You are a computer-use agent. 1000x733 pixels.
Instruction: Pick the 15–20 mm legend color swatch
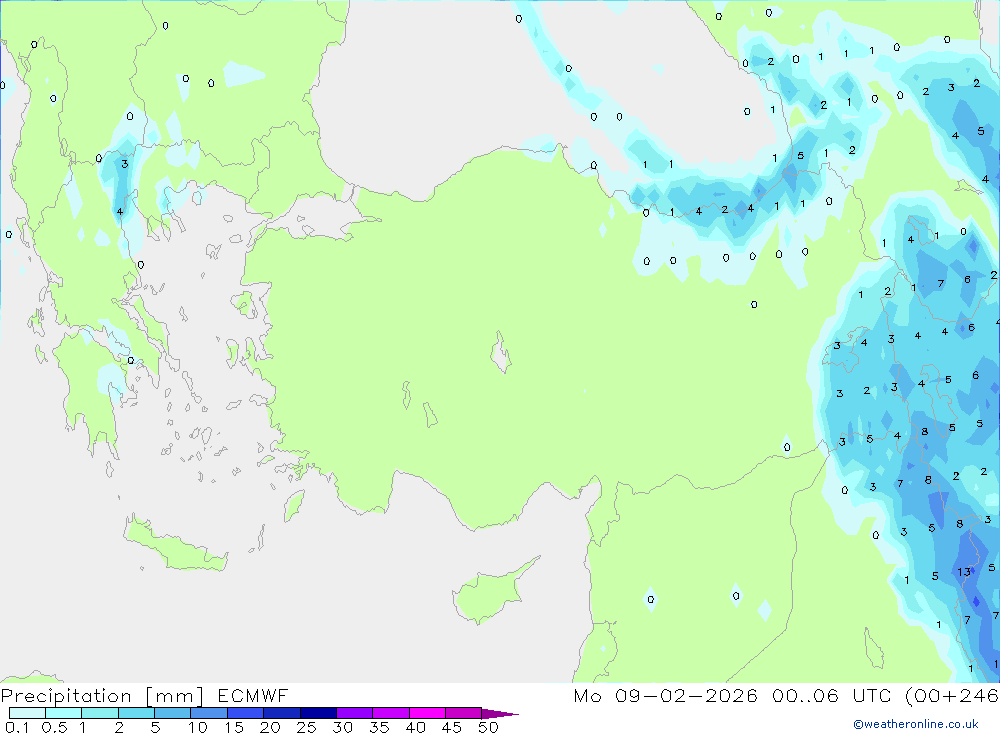(245, 713)
